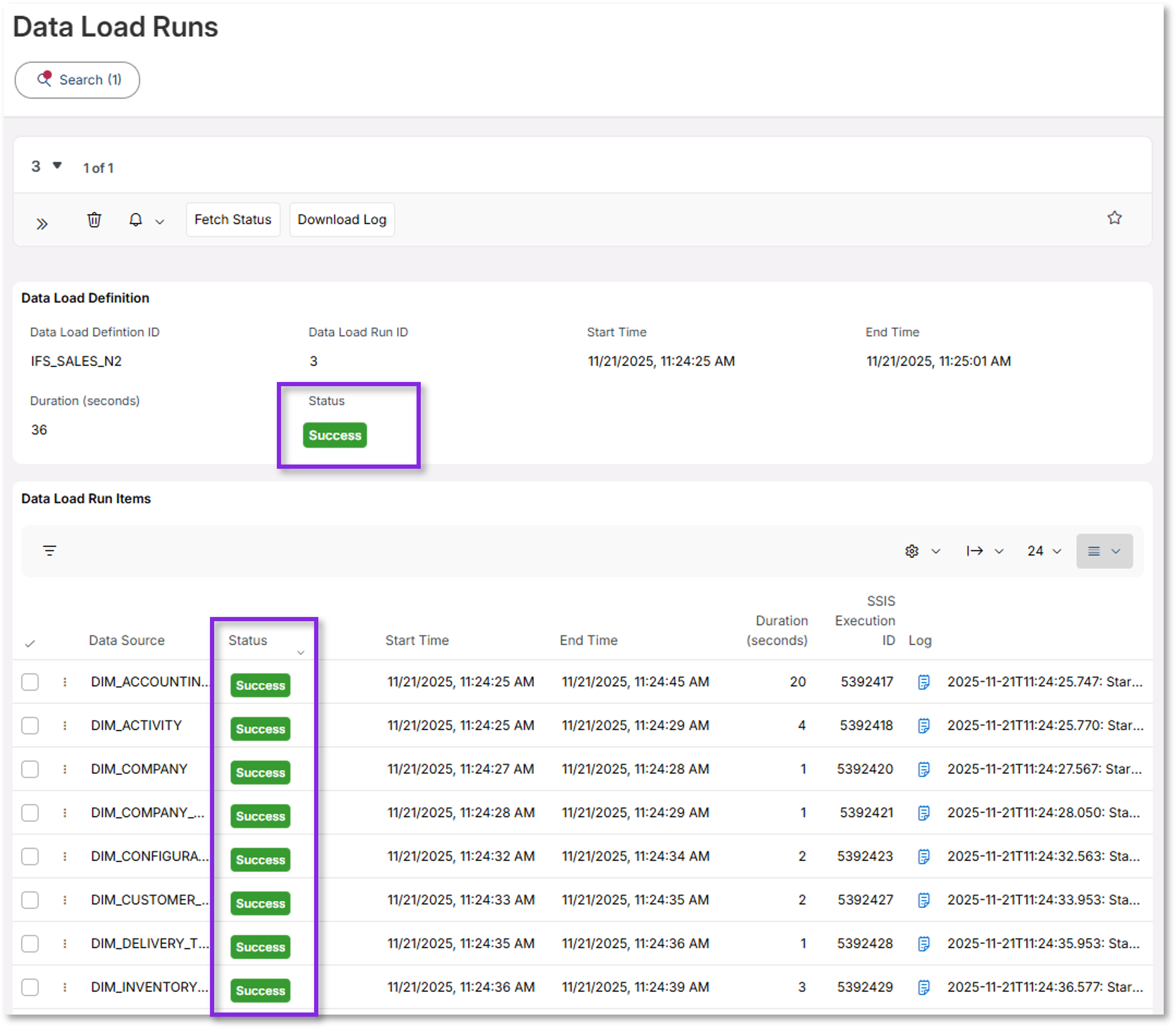Open row menu for DIM_ACTIVITY row
This screenshot has height=1029, width=1176.
click(65, 726)
